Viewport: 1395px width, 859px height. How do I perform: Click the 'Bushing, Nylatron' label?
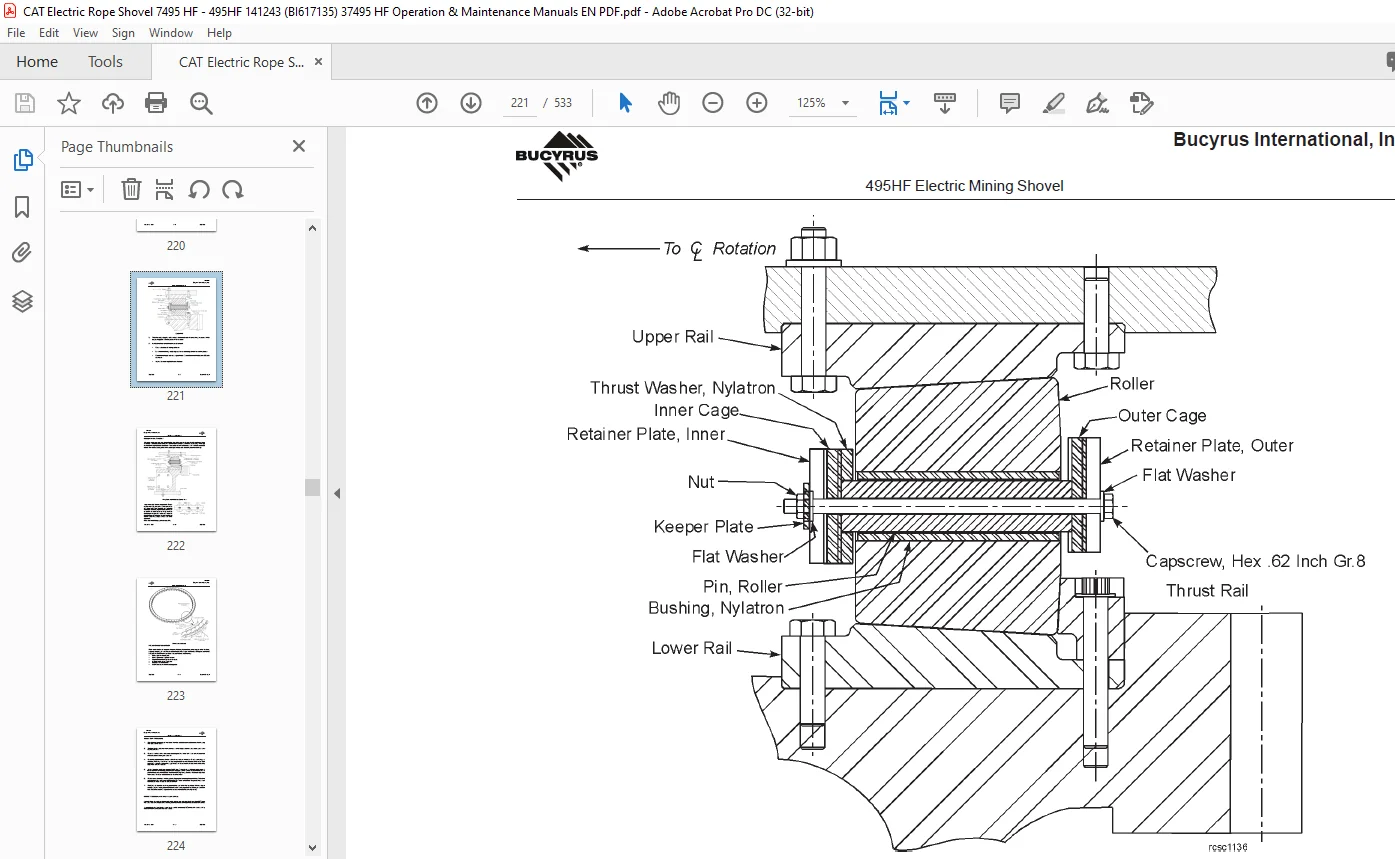click(716, 608)
